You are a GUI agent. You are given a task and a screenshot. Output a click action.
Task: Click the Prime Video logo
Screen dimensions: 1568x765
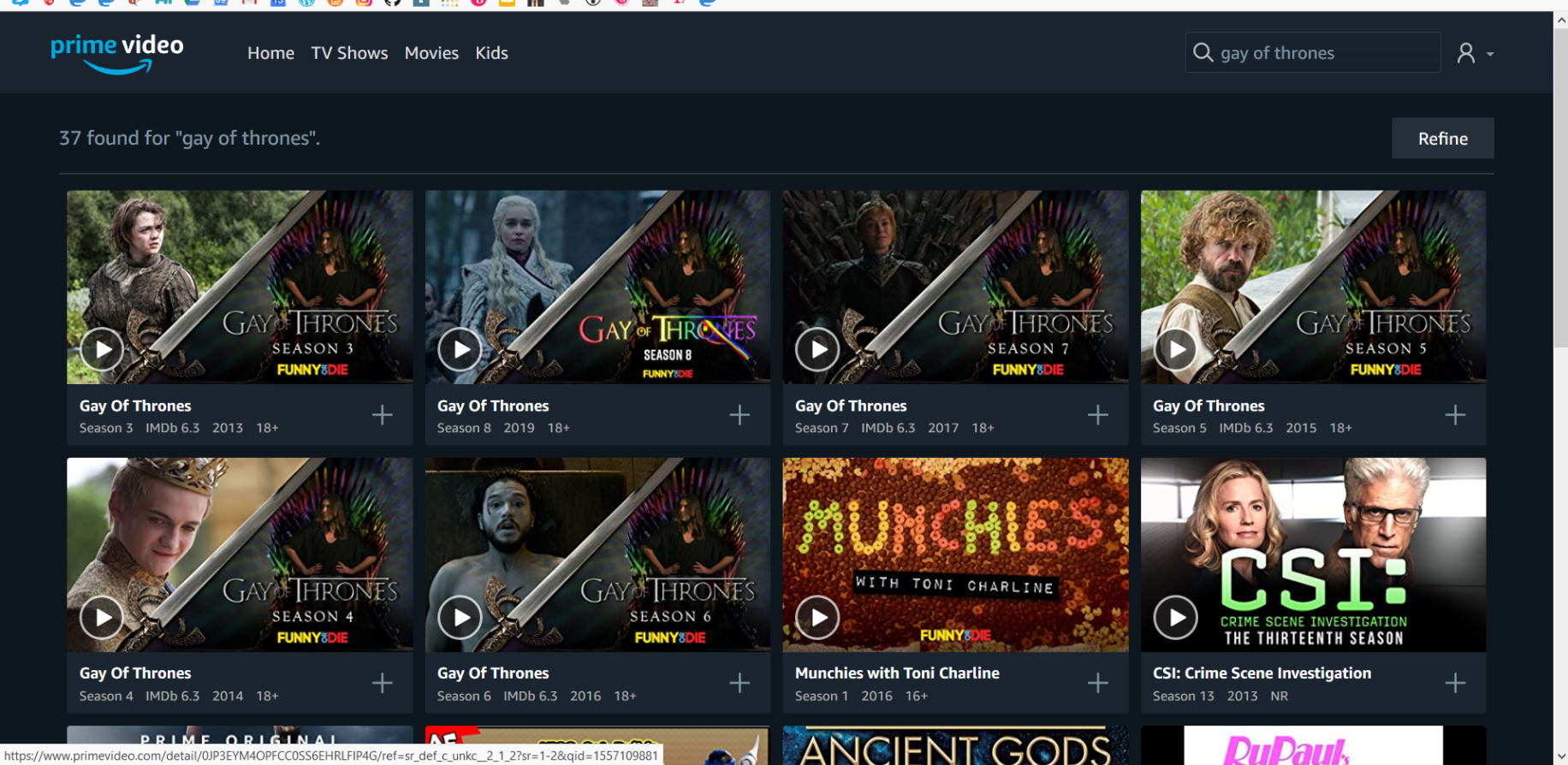click(117, 53)
